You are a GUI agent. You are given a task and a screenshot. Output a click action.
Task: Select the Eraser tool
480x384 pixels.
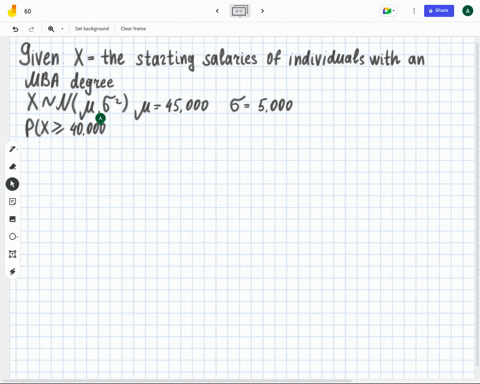tap(13, 166)
